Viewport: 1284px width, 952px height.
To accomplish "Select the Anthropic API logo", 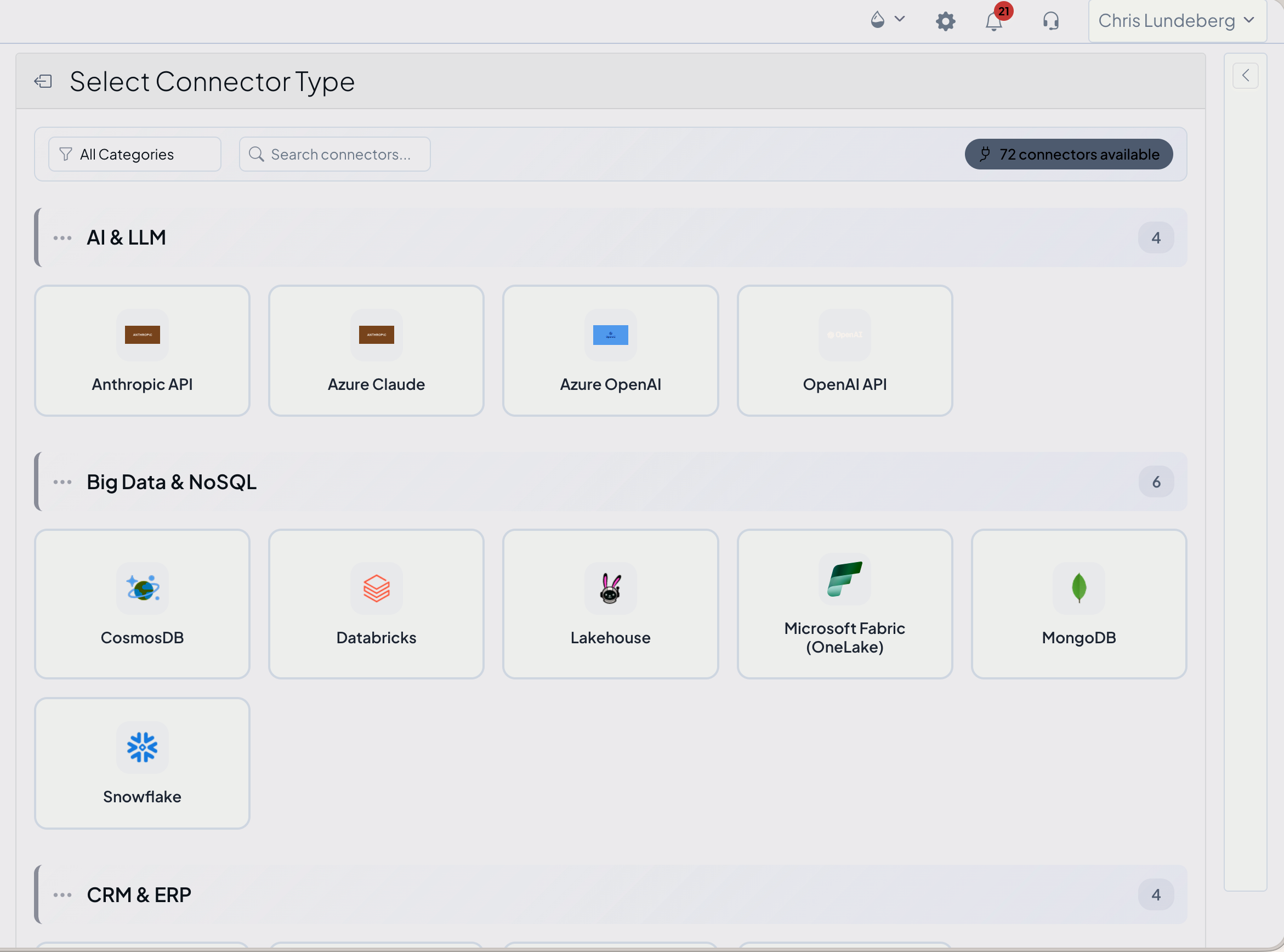I will pyautogui.click(x=143, y=335).
